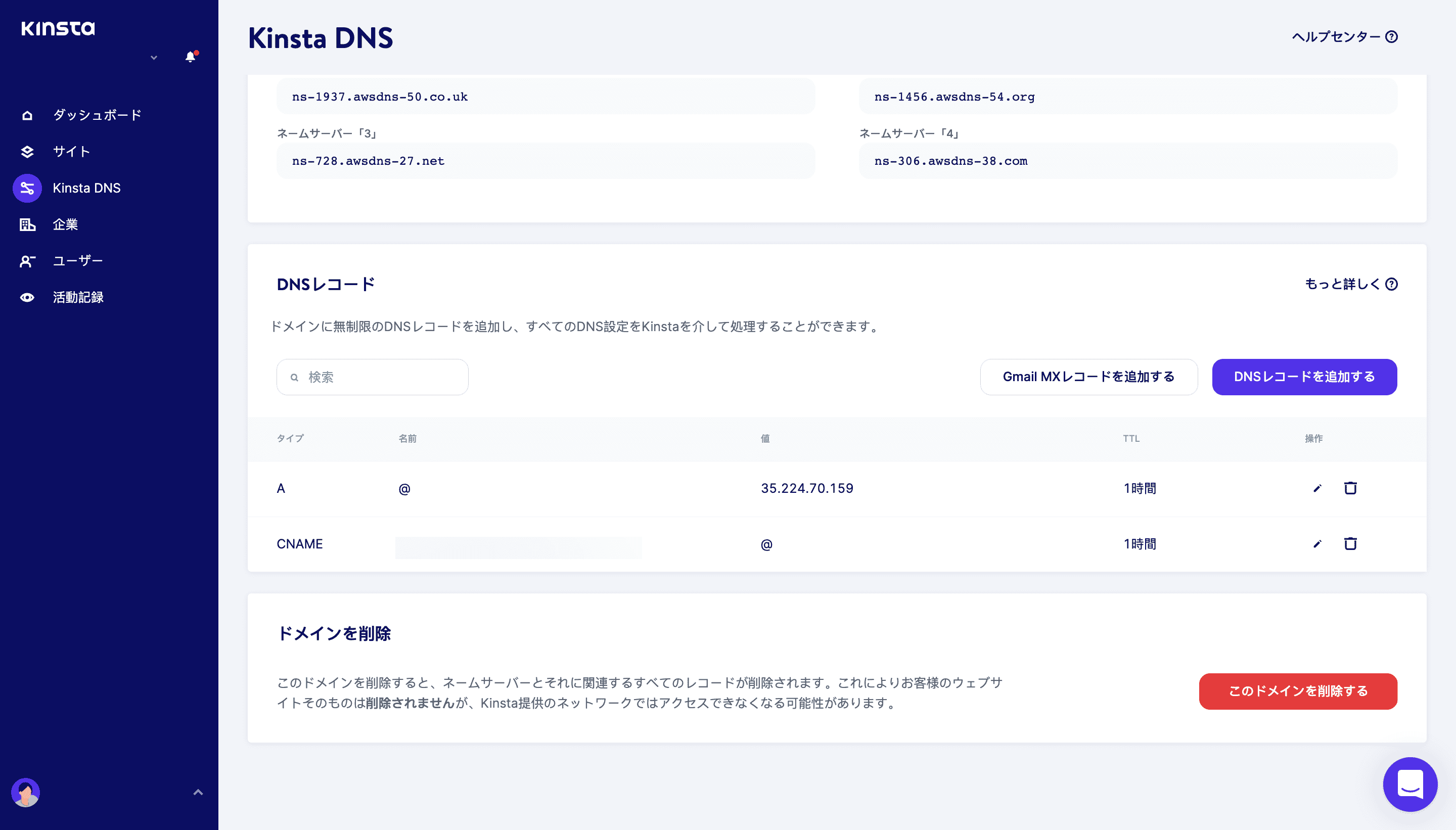Image resolution: width=1456 pixels, height=830 pixels.
Task: Click Gmail MXレコードを追加する button
Action: tap(1088, 377)
